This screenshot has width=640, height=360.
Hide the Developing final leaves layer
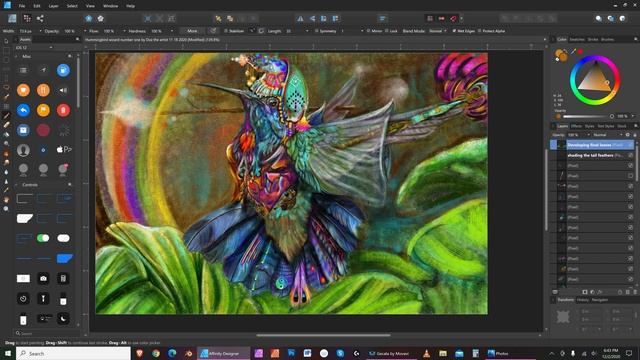coord(631,145)
